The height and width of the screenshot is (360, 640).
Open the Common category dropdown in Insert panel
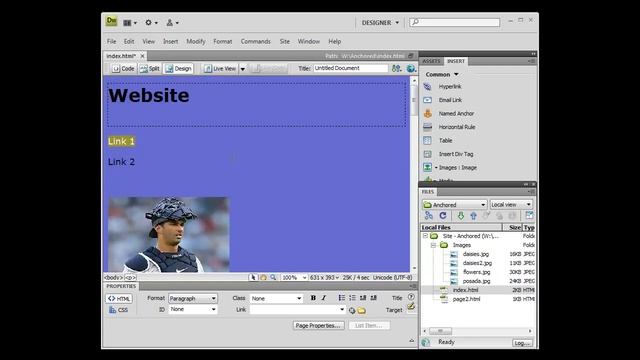[442, 74]
